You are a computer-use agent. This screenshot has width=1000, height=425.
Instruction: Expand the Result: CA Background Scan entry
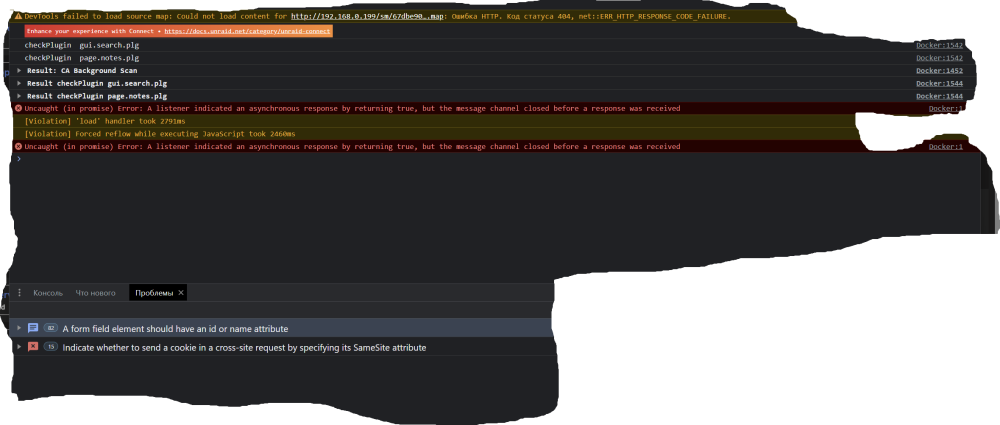(x=19, y=71)
